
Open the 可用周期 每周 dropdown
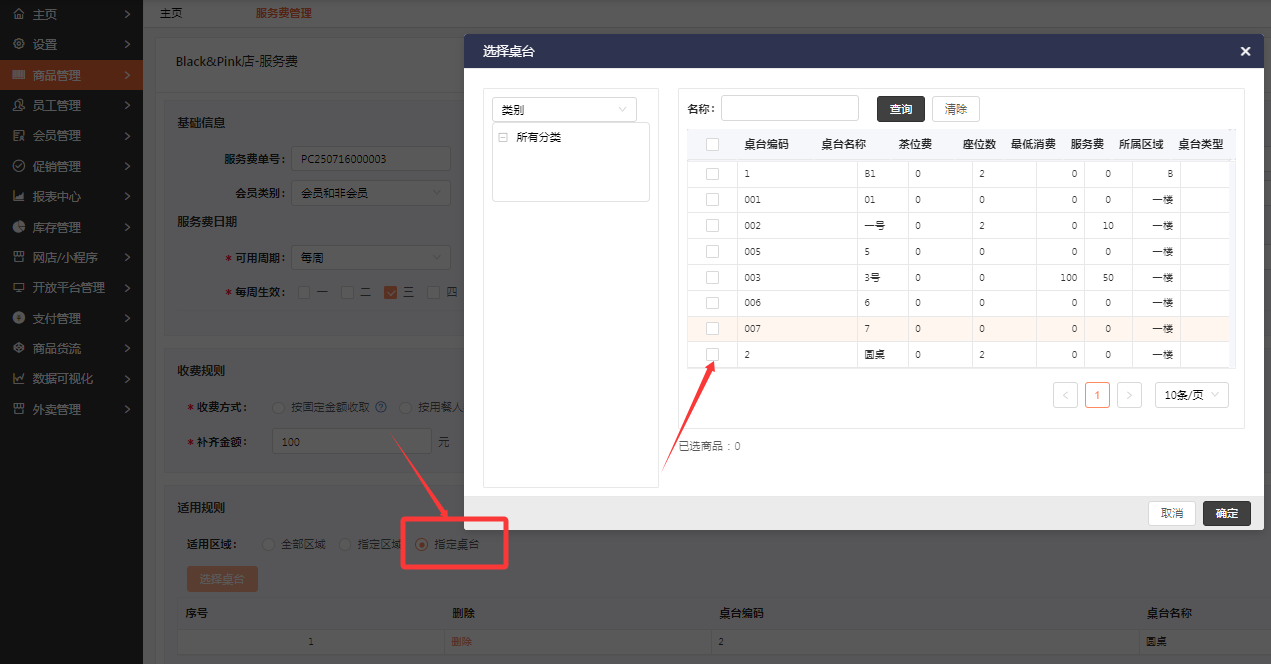point(370,257)
